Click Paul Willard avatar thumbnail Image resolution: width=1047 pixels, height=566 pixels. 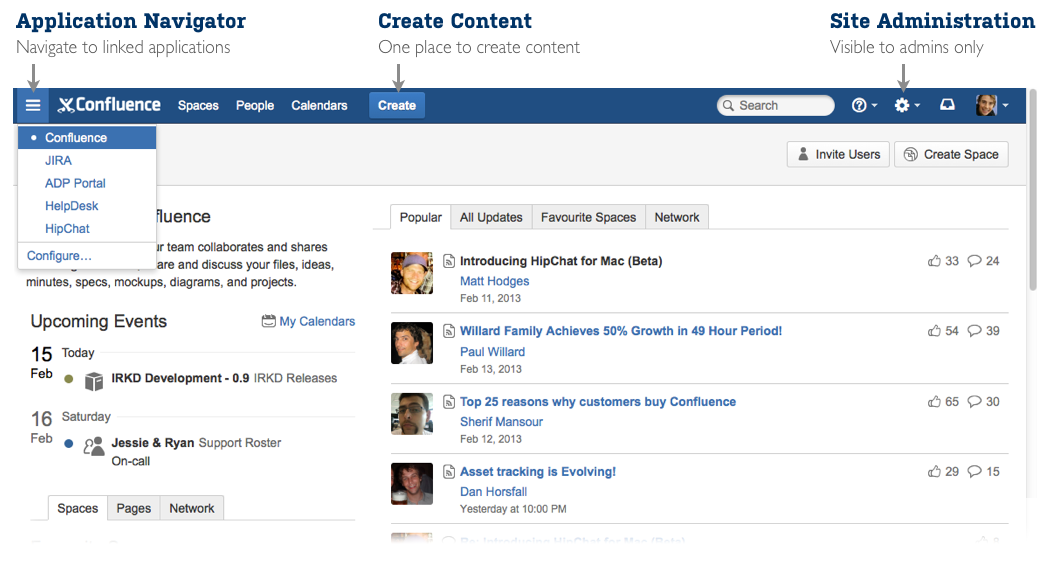click(412, 343)
